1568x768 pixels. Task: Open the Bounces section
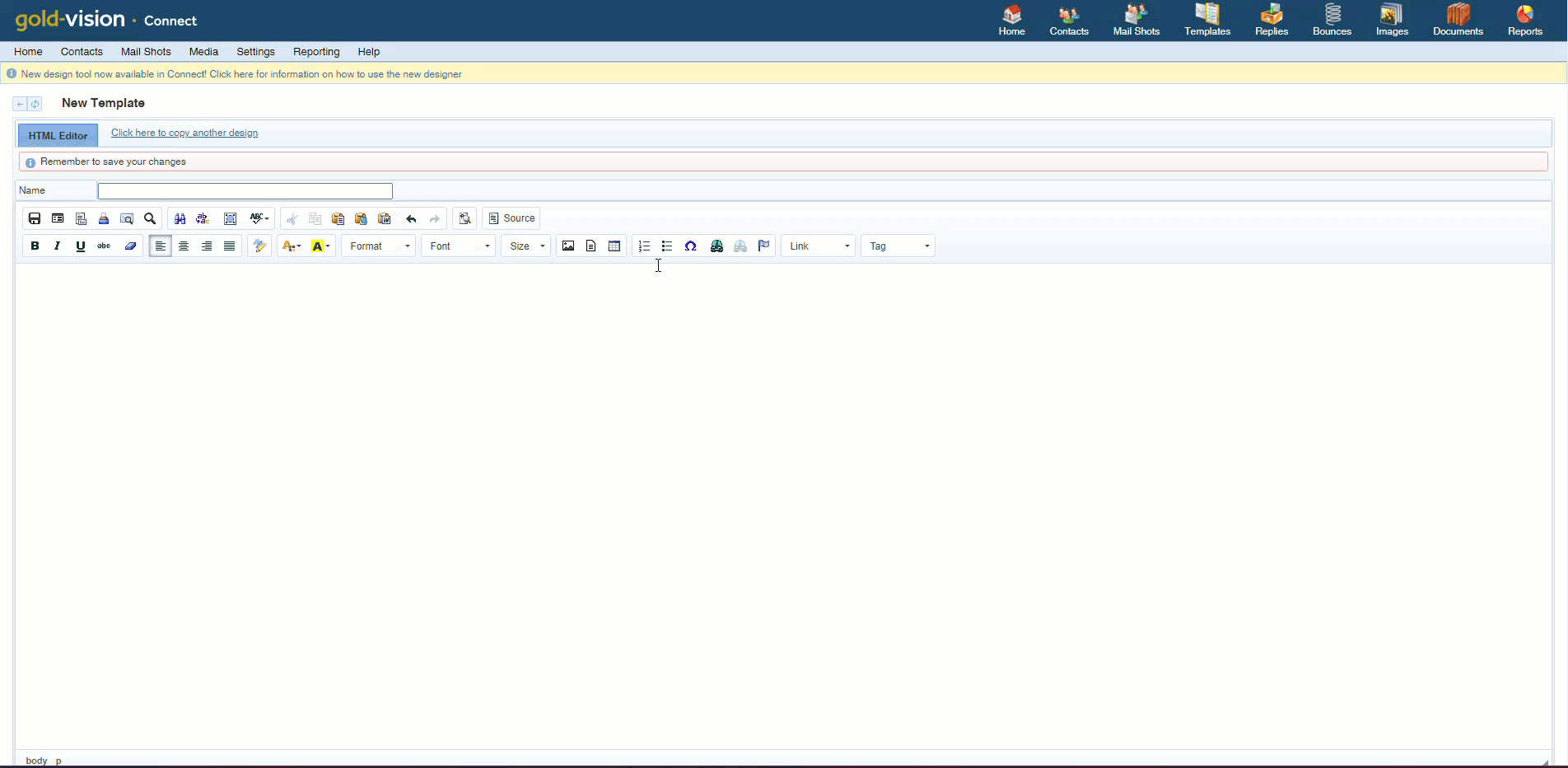[x=1331, y=20]
